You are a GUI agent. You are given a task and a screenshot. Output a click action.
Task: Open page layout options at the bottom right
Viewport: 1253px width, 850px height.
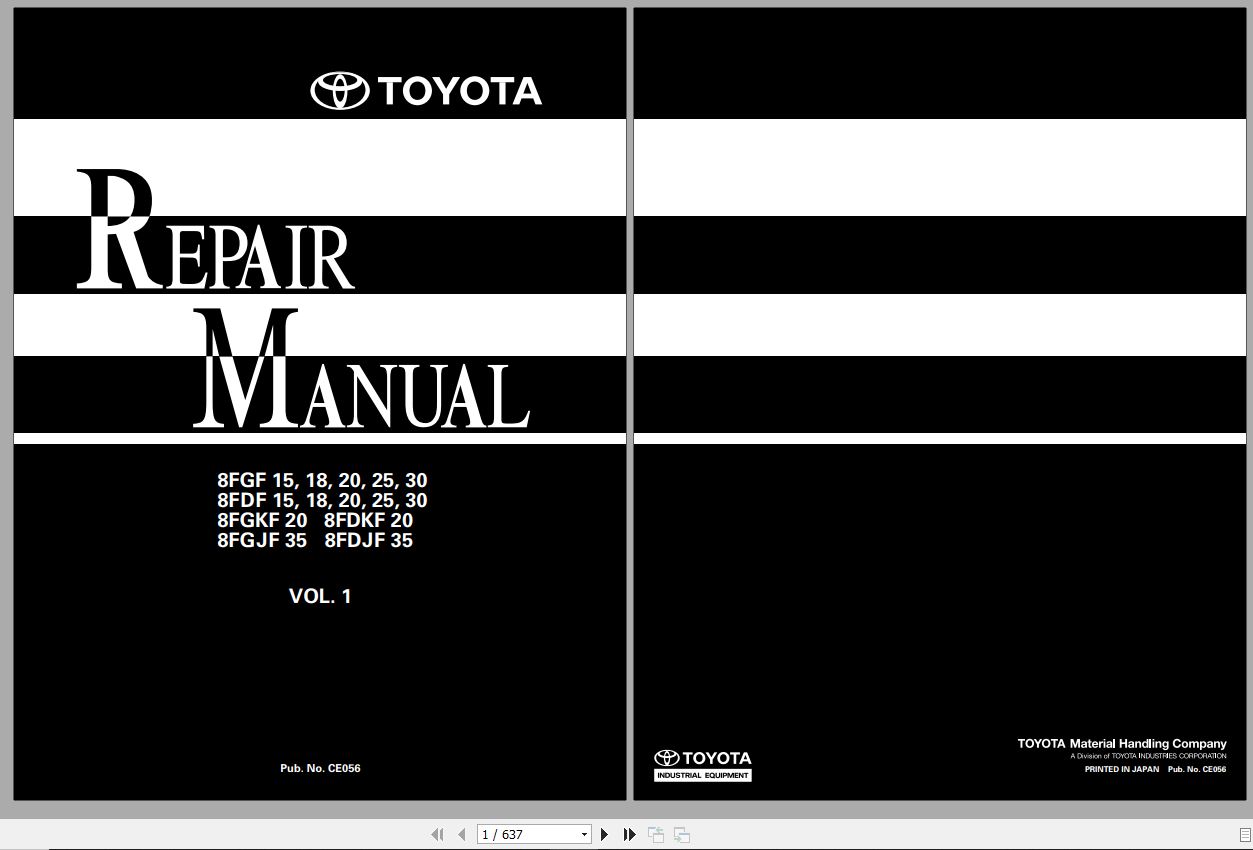1244,834
